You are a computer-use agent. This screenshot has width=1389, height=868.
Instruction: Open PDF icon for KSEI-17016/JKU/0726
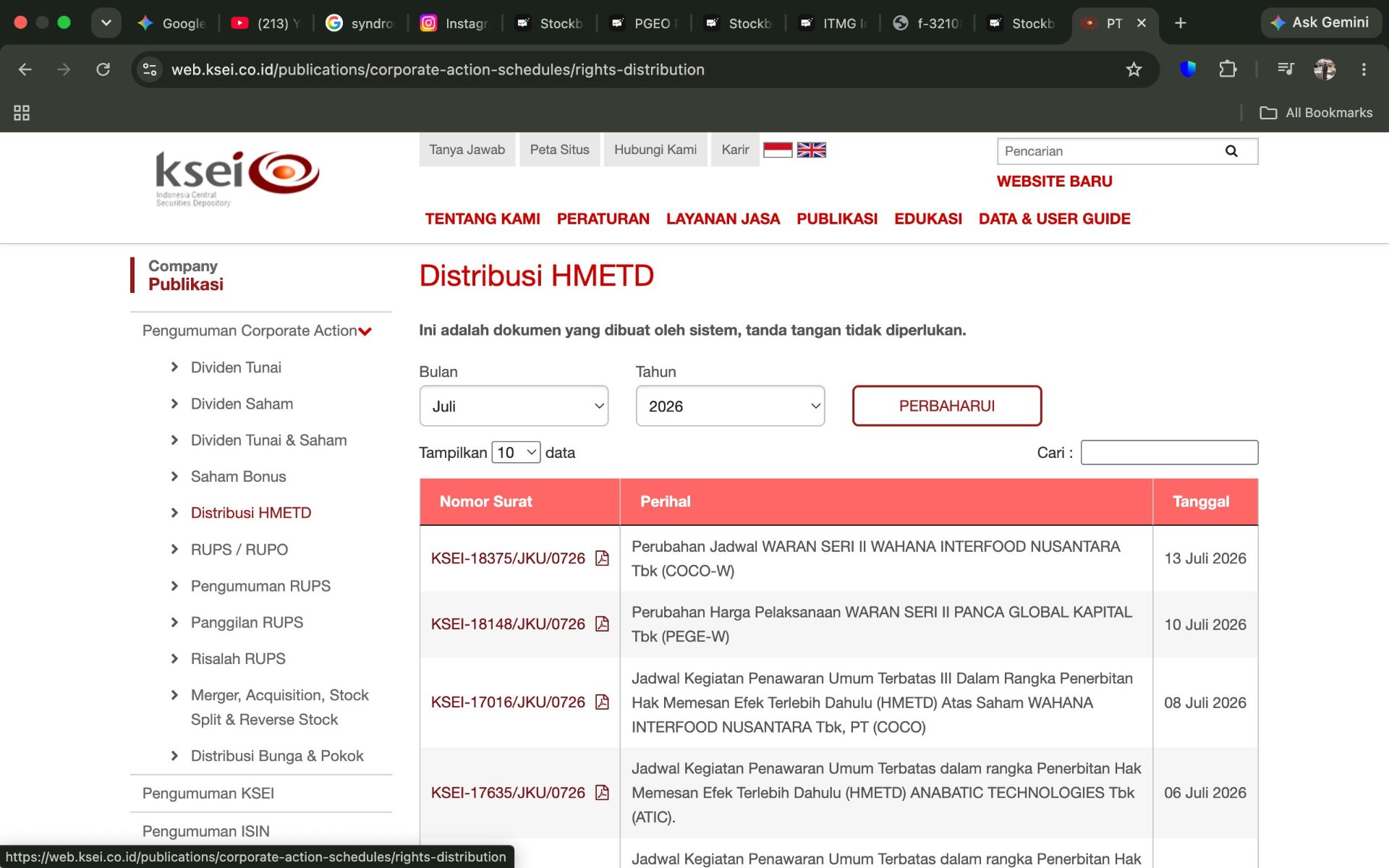pyautogui.click(x=602, y=702)
